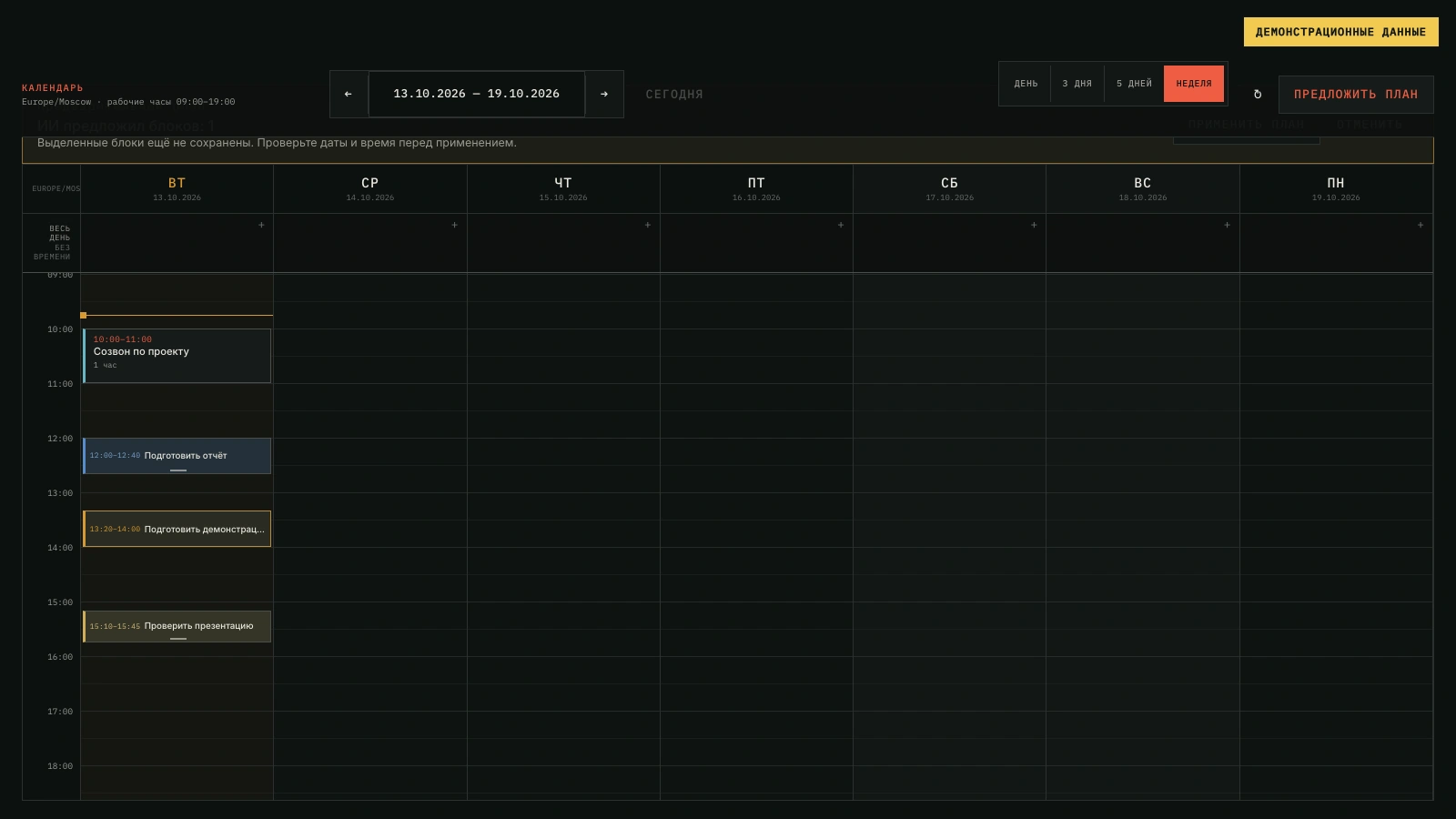
Task: Grab the resize handle of Проверить презентацию
Action: tap(178, 639)
